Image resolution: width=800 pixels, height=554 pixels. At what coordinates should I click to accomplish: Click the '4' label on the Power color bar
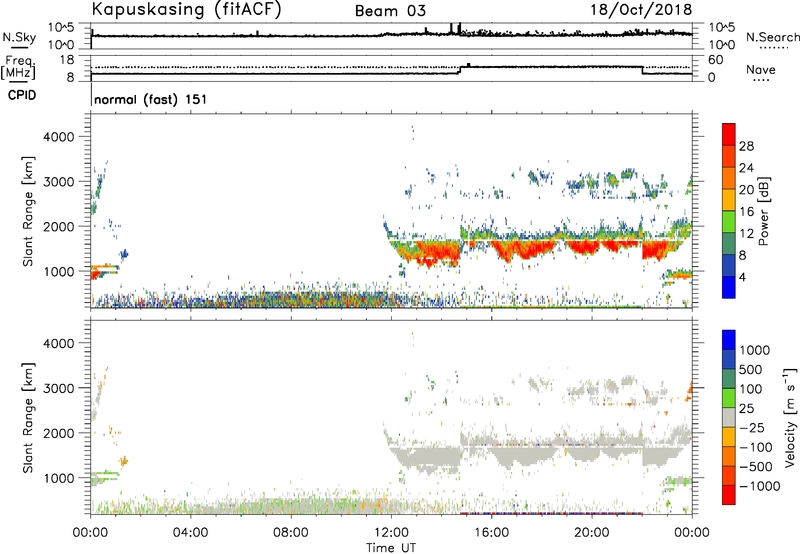tap(742, 277)
